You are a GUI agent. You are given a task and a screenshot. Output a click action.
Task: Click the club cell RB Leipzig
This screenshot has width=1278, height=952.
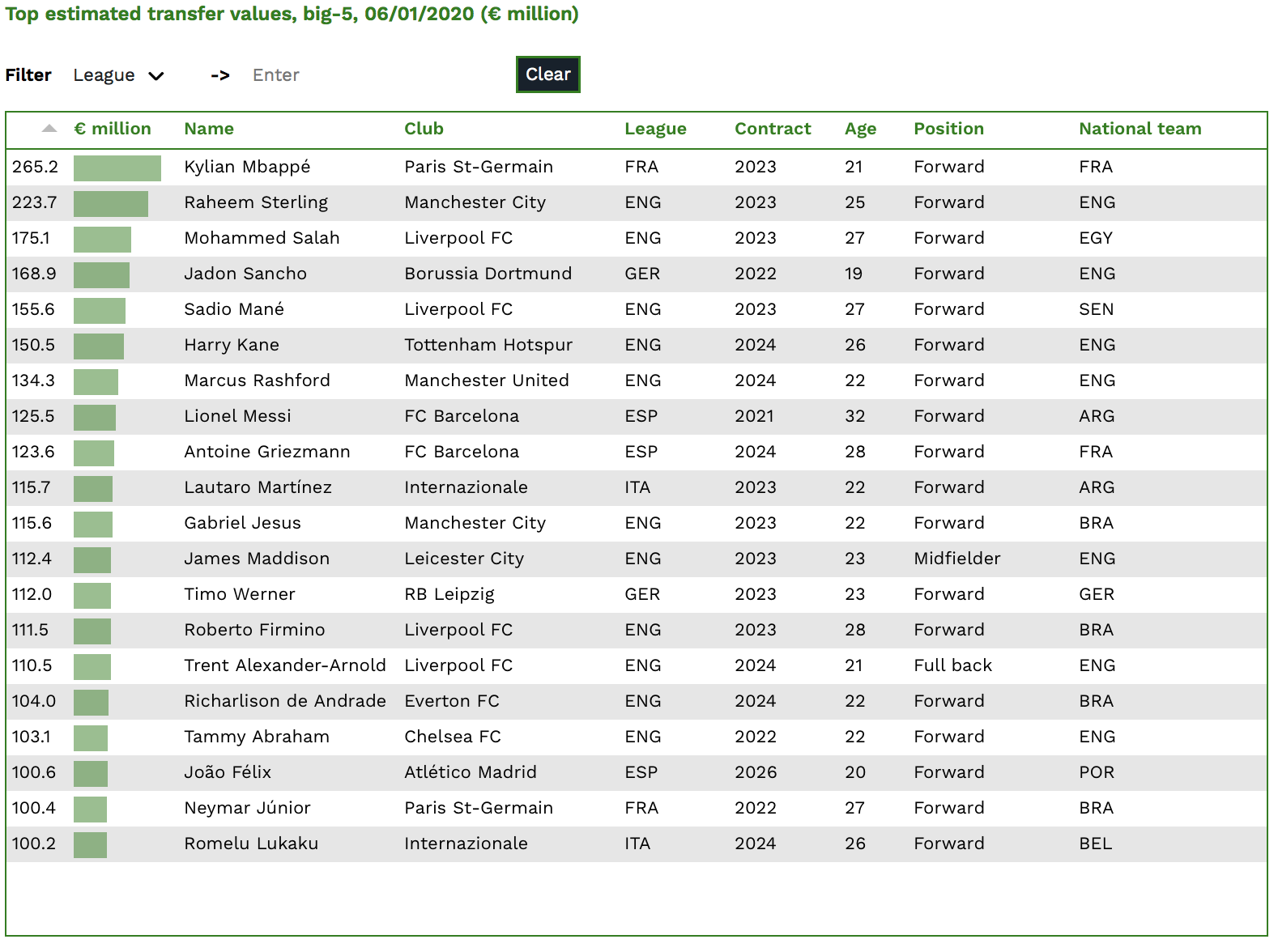coord(449,594)
